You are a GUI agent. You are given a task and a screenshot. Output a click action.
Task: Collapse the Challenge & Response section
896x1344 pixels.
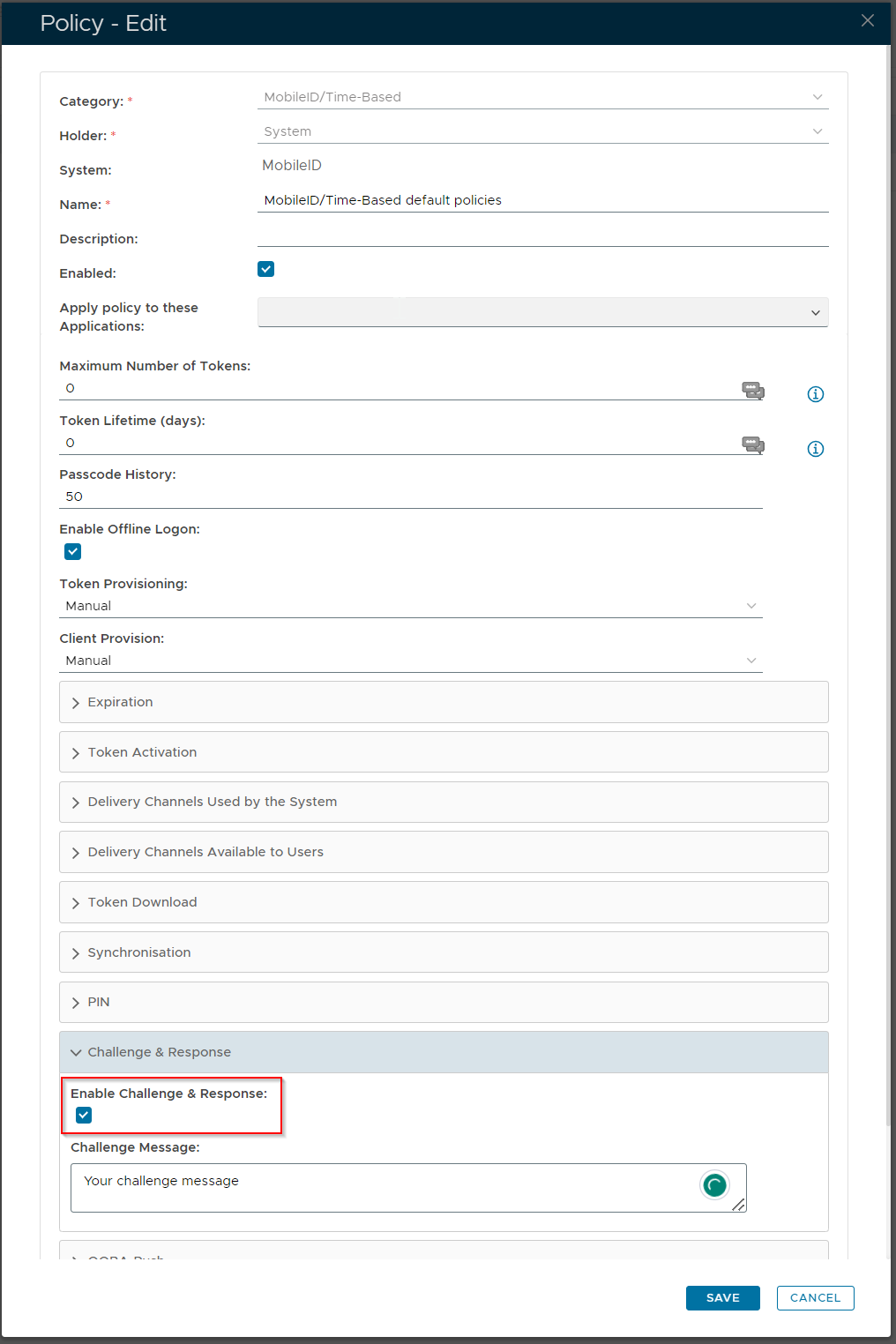click(x=159, y=1052)
